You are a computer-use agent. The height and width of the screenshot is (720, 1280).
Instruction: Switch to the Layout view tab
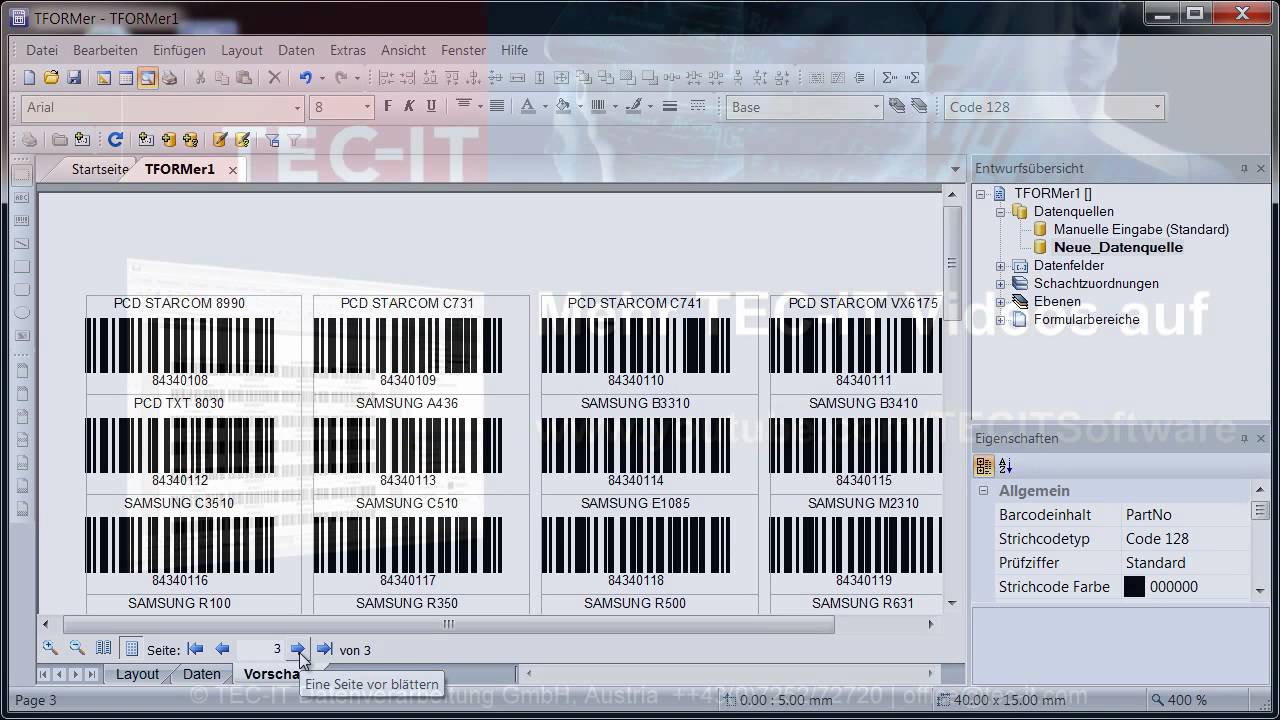tap(137, 674)
